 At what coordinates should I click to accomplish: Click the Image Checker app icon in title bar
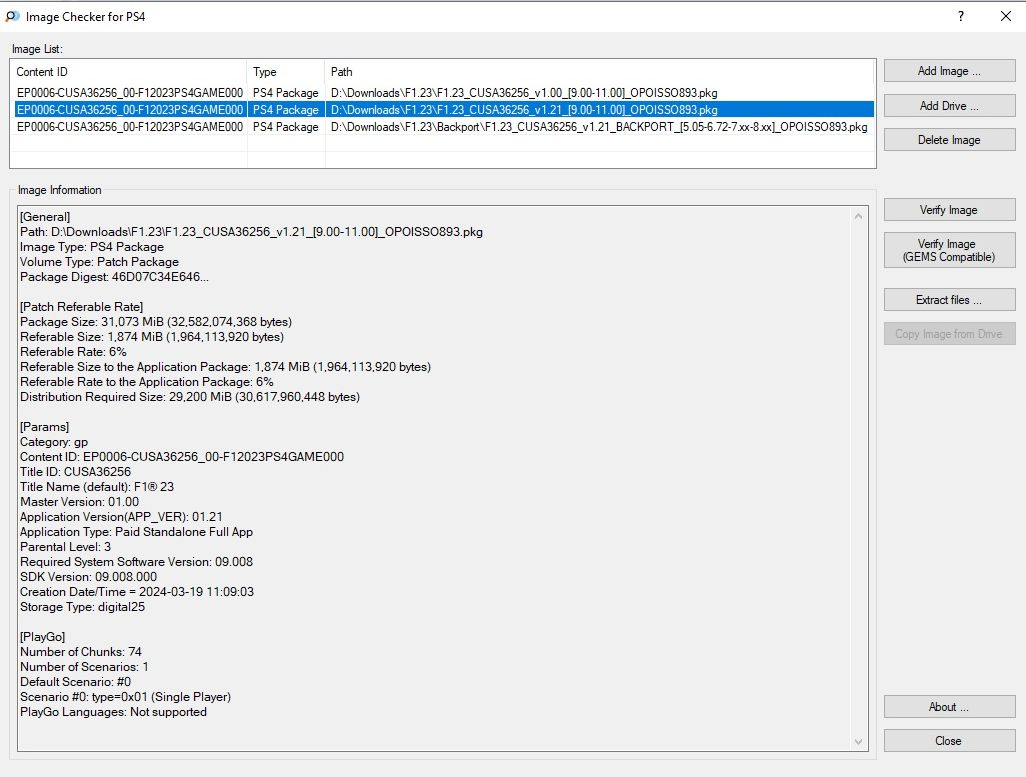pyautogui.click(x=12, y=16)
